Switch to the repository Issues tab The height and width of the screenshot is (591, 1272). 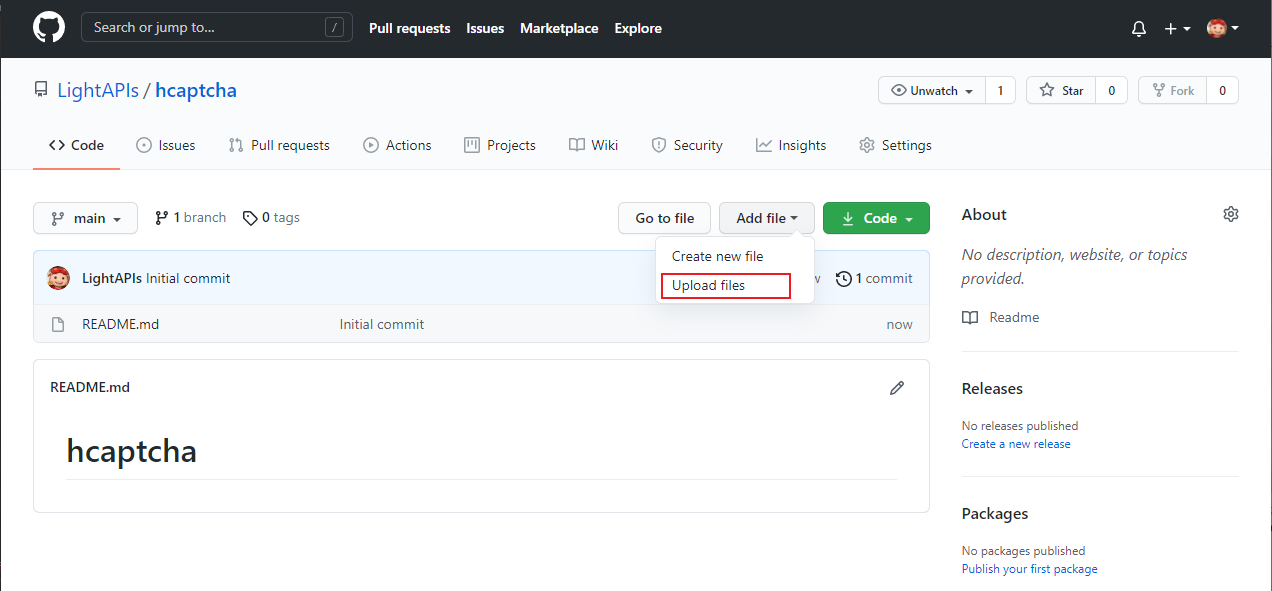[166, 146]
